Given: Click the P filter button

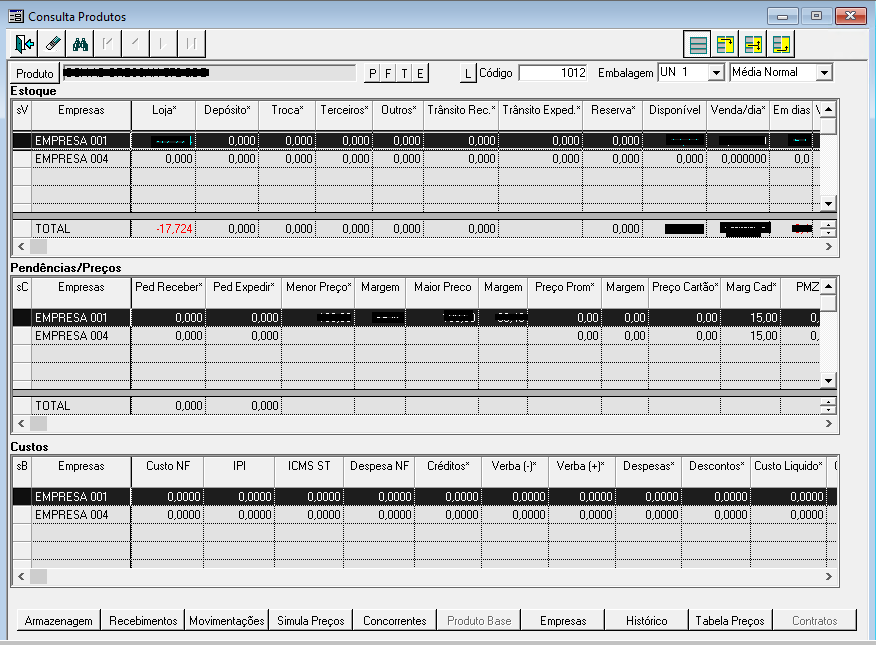Looking at the screenshot, I should [x=373, y=73].
